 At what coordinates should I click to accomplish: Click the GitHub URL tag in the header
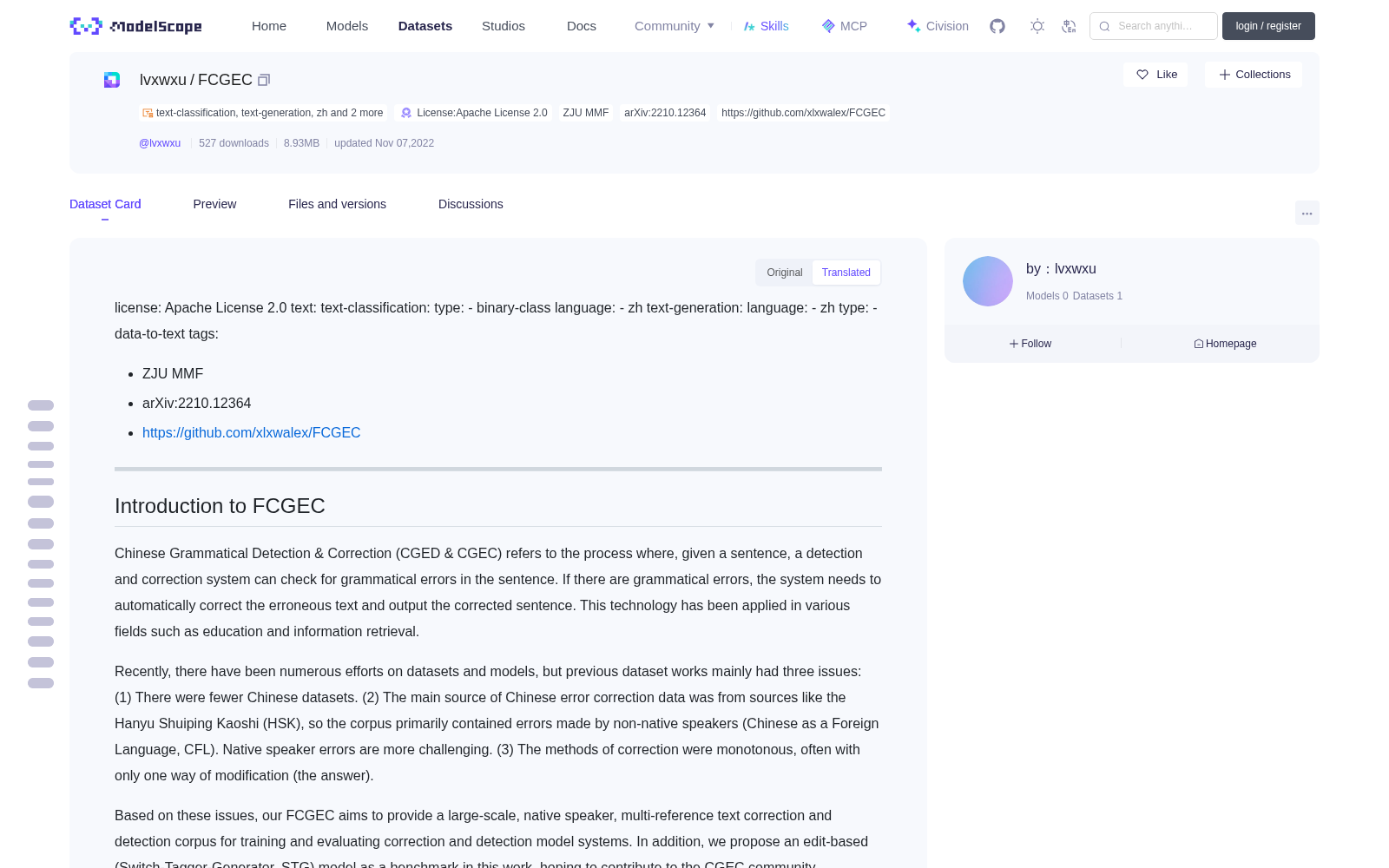803,113
